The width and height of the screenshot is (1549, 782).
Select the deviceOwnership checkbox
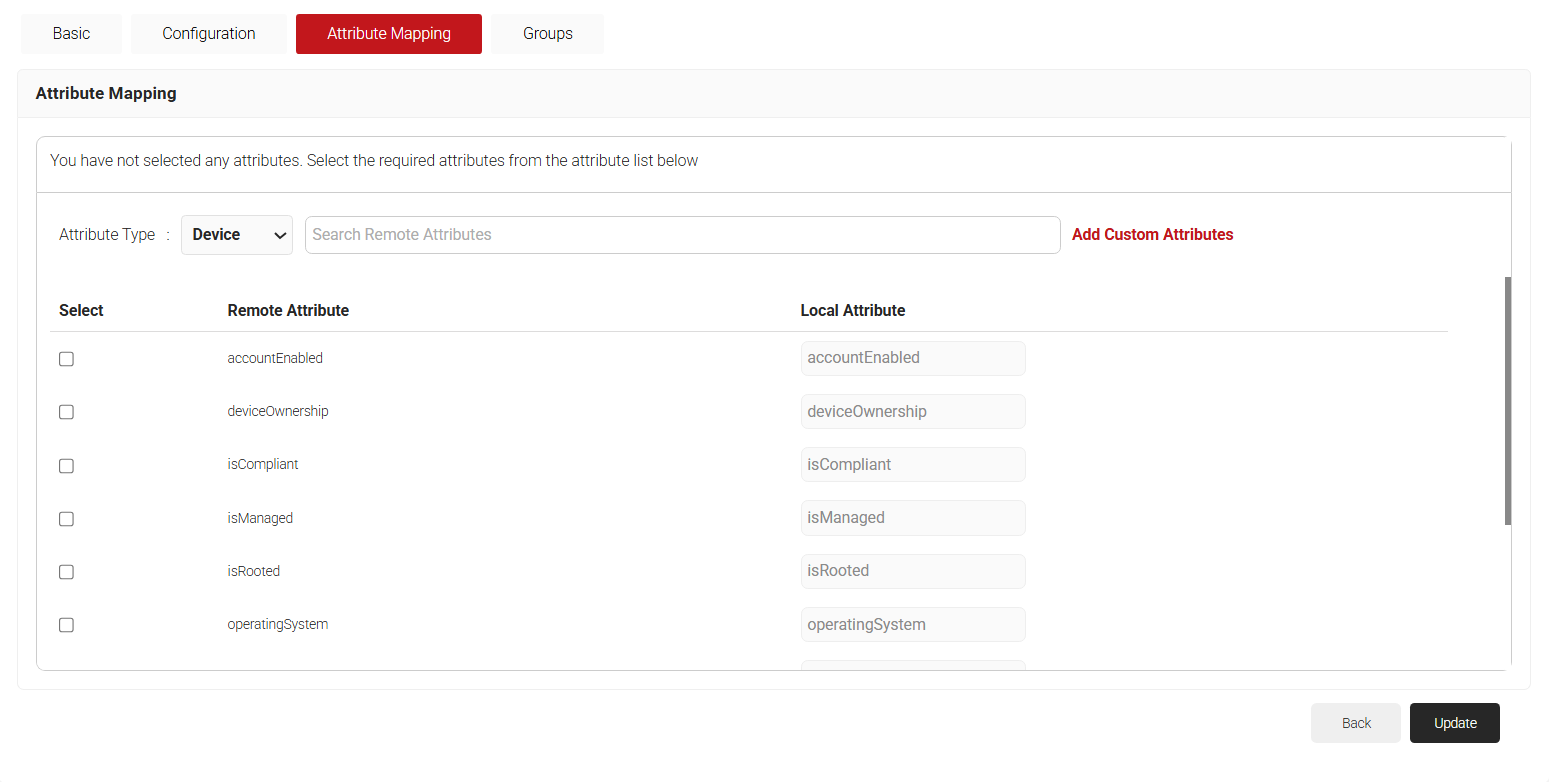tap(66, 412)
